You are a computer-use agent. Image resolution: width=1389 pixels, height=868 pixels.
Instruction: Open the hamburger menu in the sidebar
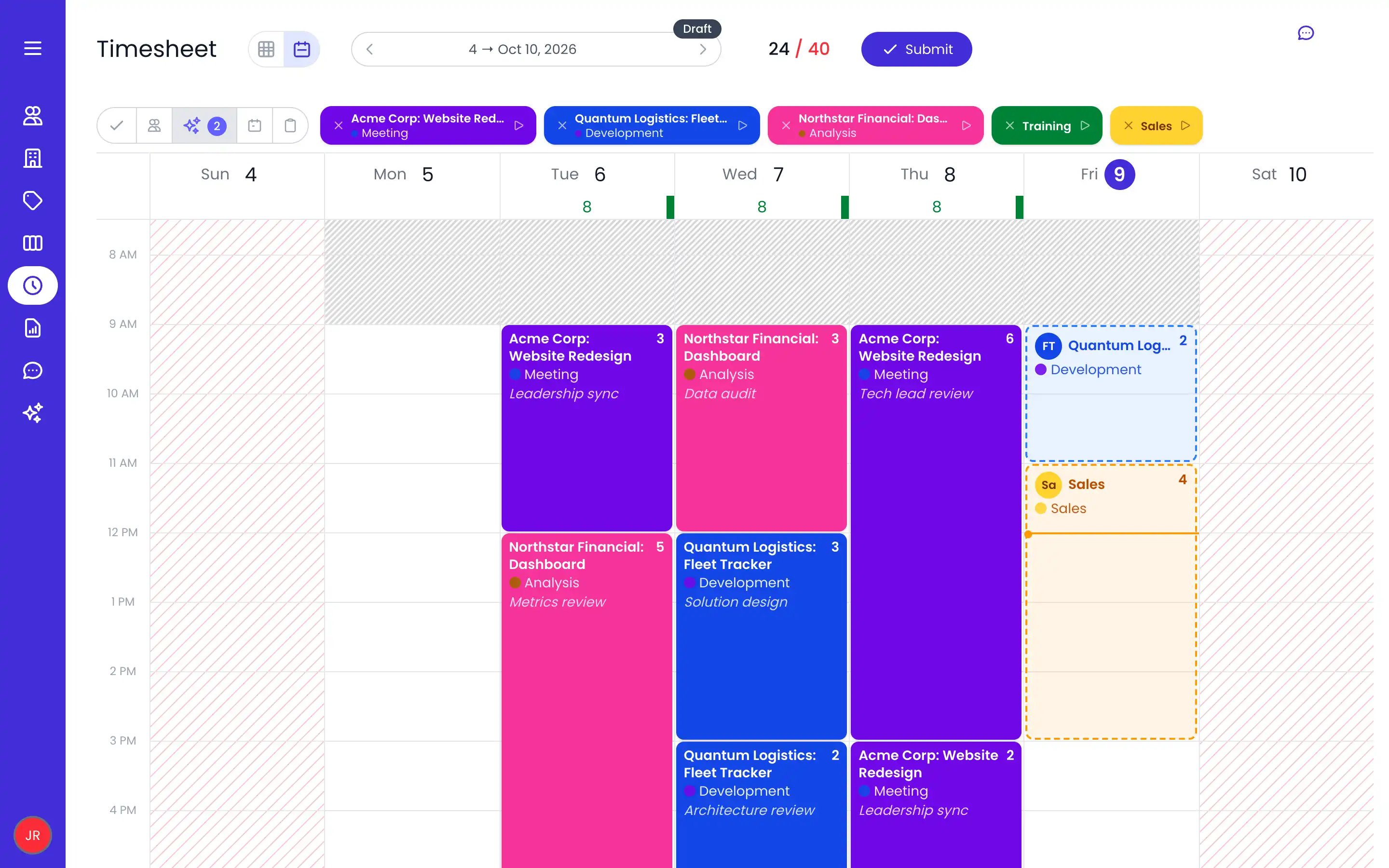tap(33, 49)
